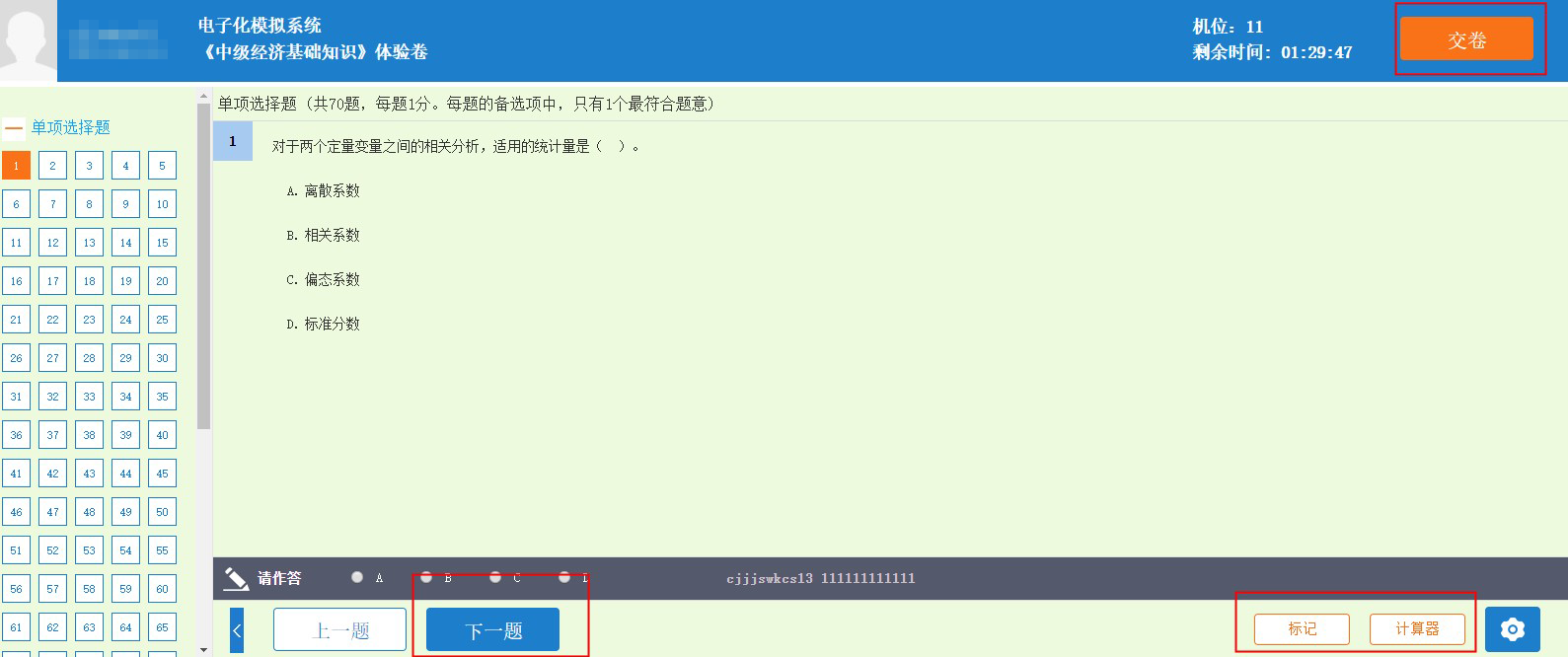Jump to question 8

pyautogui.click(x=89, y=204)
